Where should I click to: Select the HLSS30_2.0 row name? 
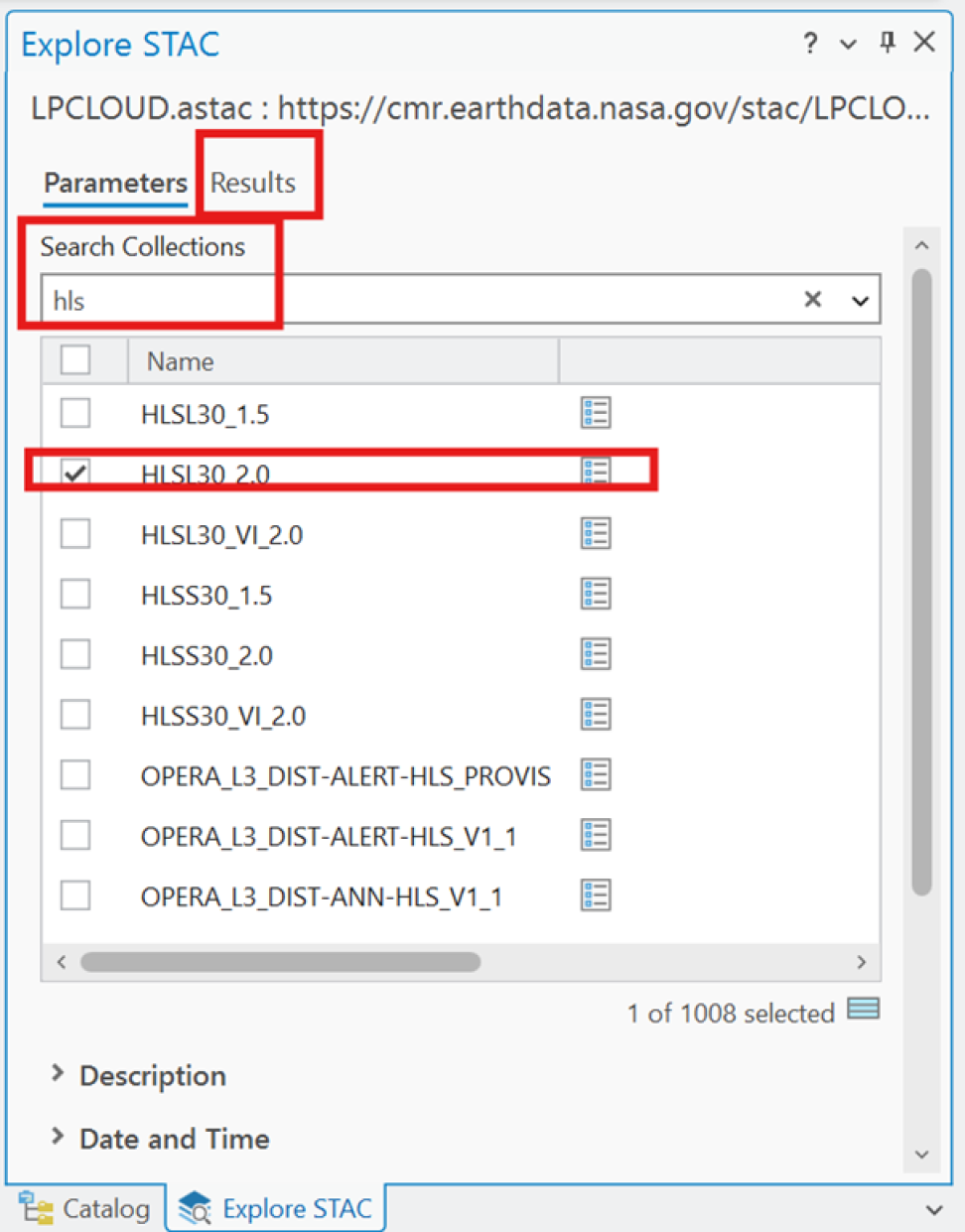click(x=207, y=655)
